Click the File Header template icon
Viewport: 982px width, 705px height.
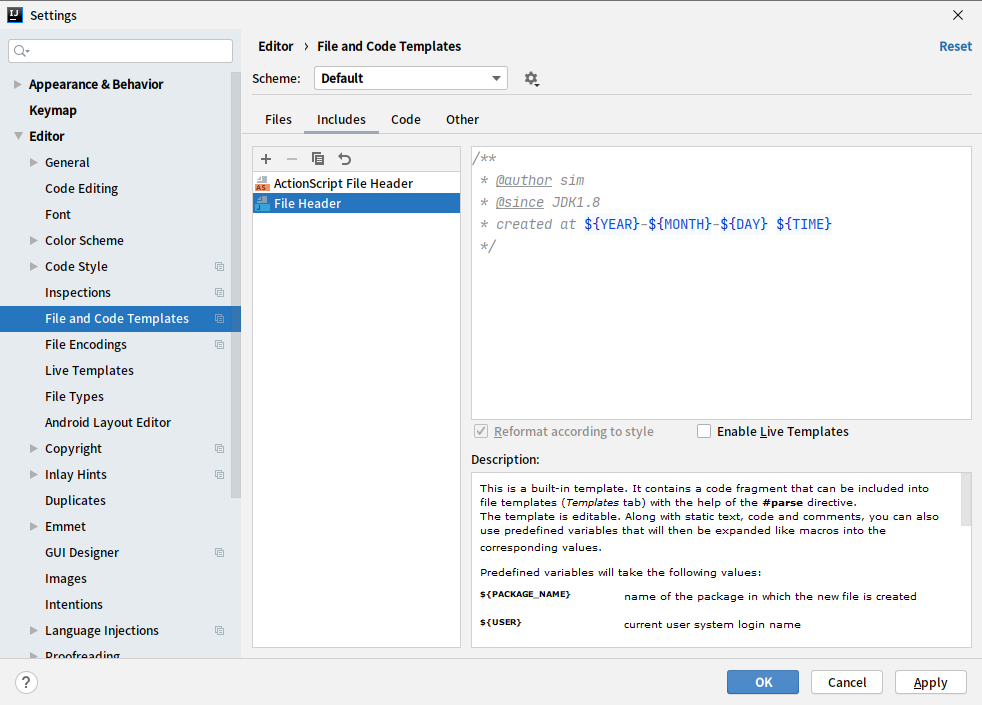(262, 203)
